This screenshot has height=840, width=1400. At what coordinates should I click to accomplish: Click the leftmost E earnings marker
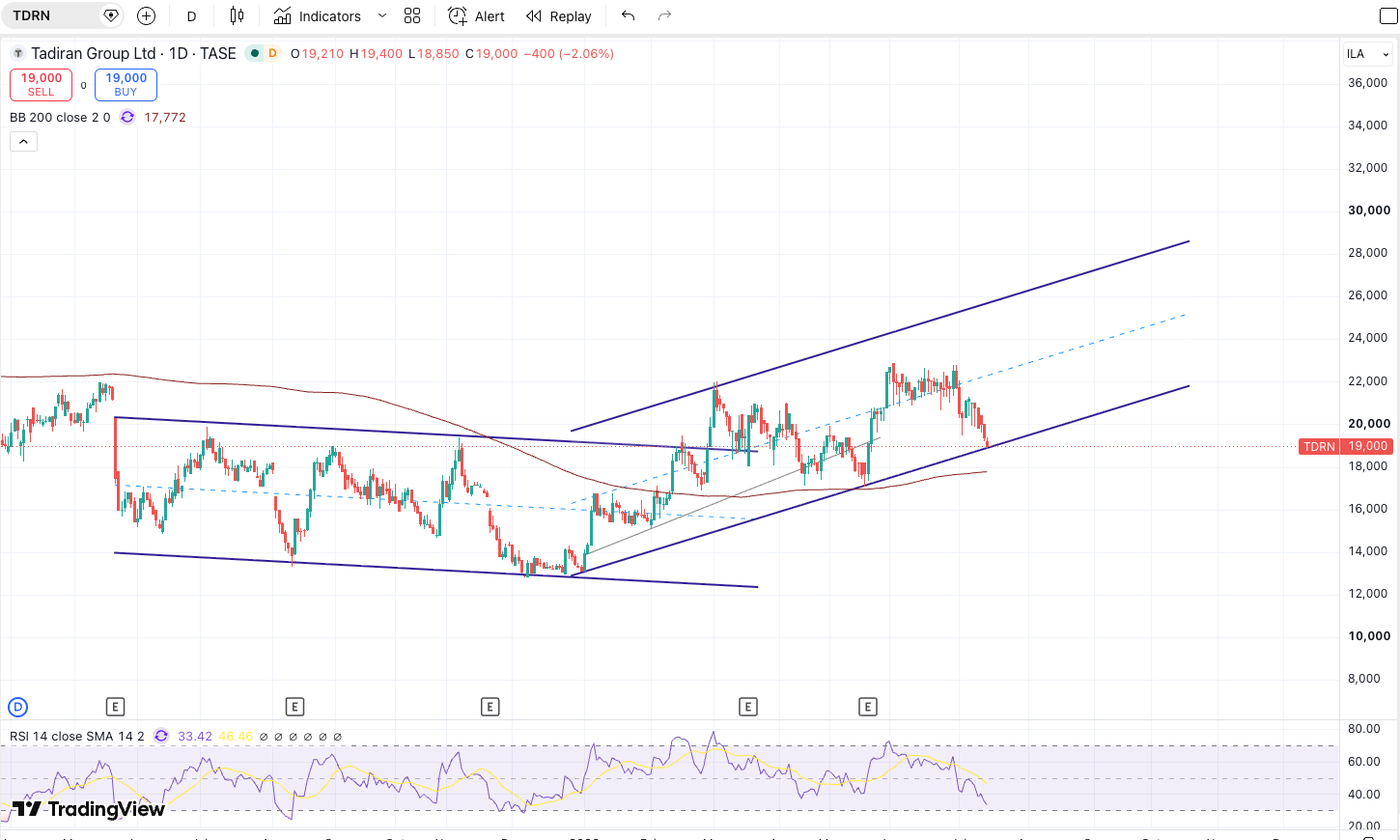(x=115, y=707)
